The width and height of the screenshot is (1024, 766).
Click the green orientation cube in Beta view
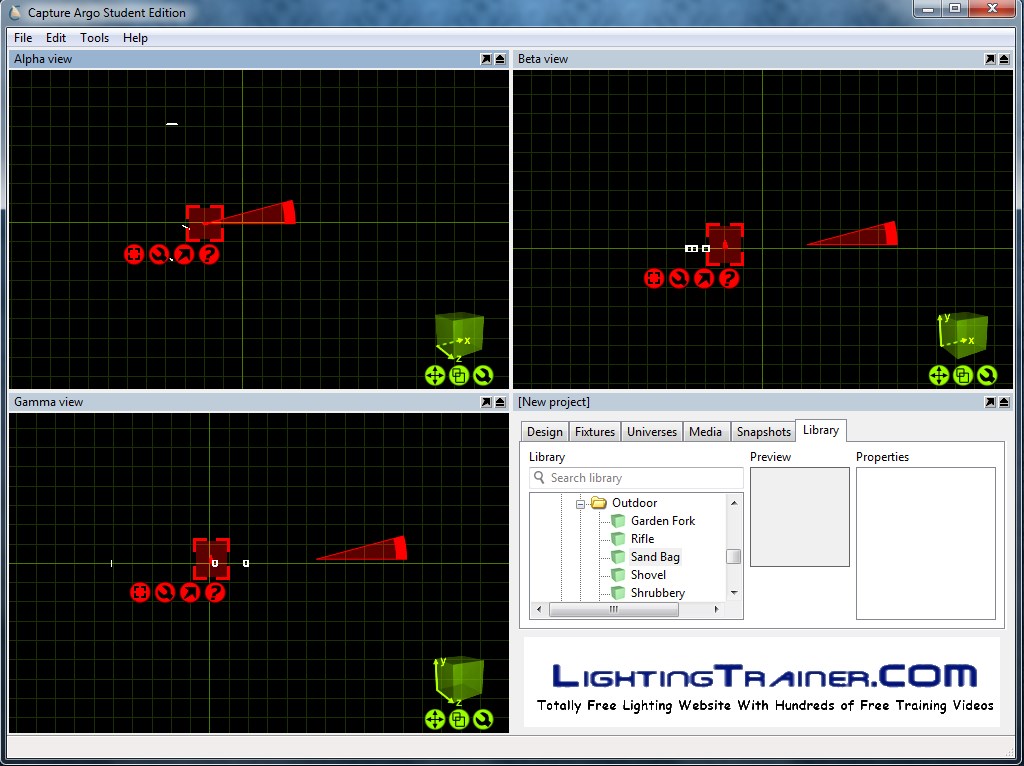(965, 333)
